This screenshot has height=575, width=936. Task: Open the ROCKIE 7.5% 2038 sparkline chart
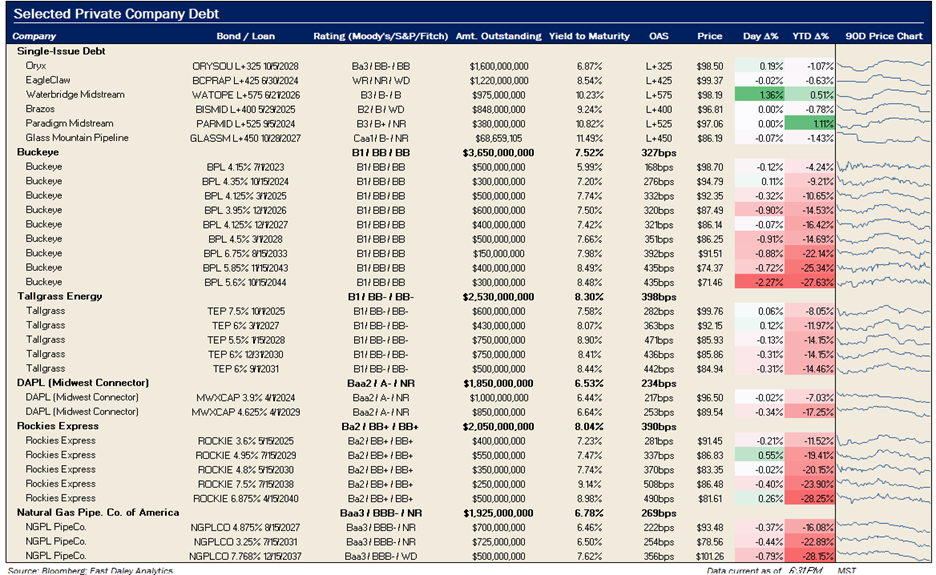883,484
